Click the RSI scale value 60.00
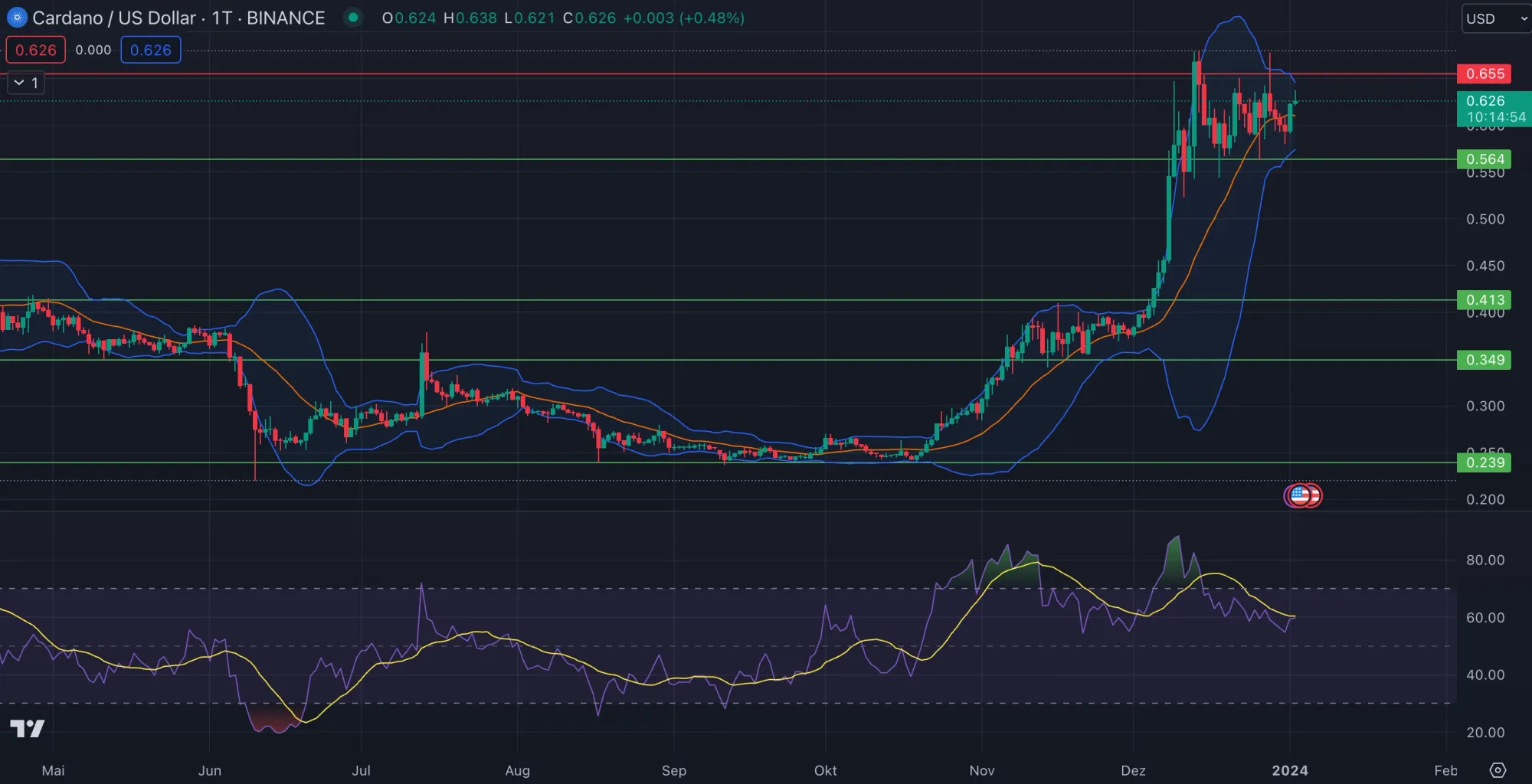This screenshot has height=784, width=1532. pyautogui.click(x=1485, y=618)
